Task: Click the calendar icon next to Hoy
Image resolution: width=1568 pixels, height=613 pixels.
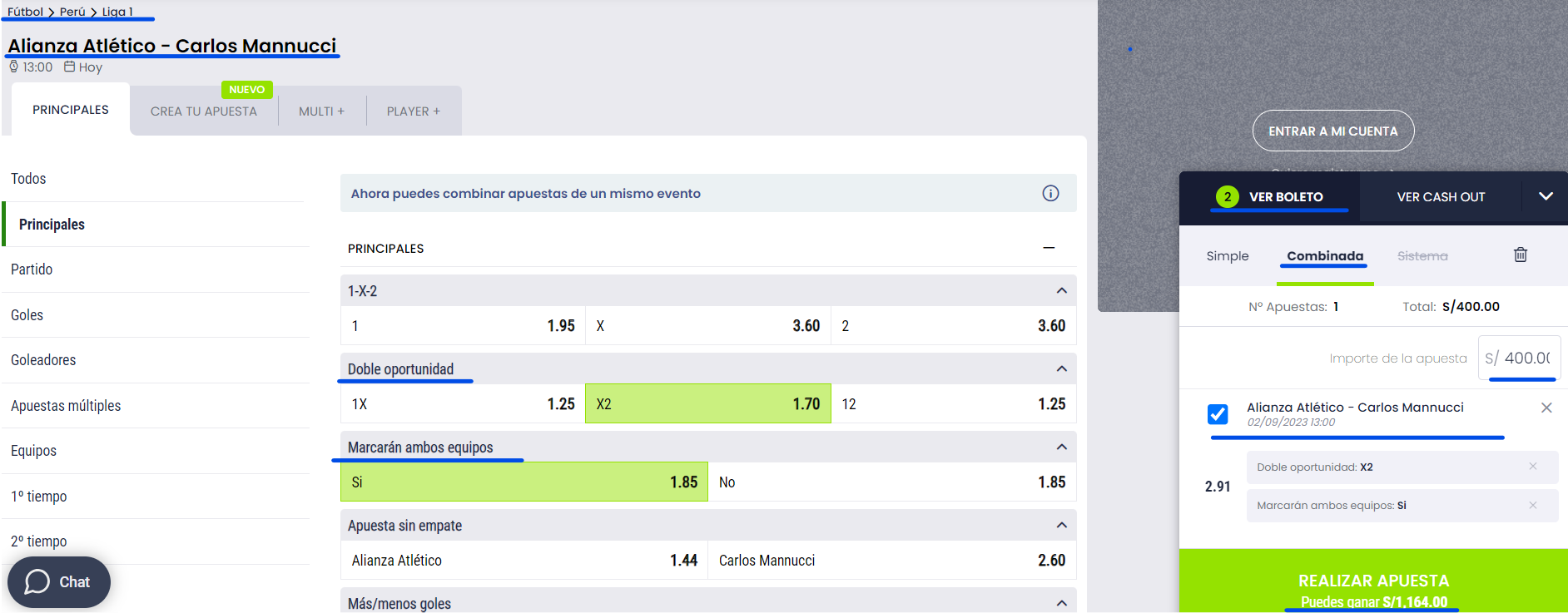Action: coord(70,67)
